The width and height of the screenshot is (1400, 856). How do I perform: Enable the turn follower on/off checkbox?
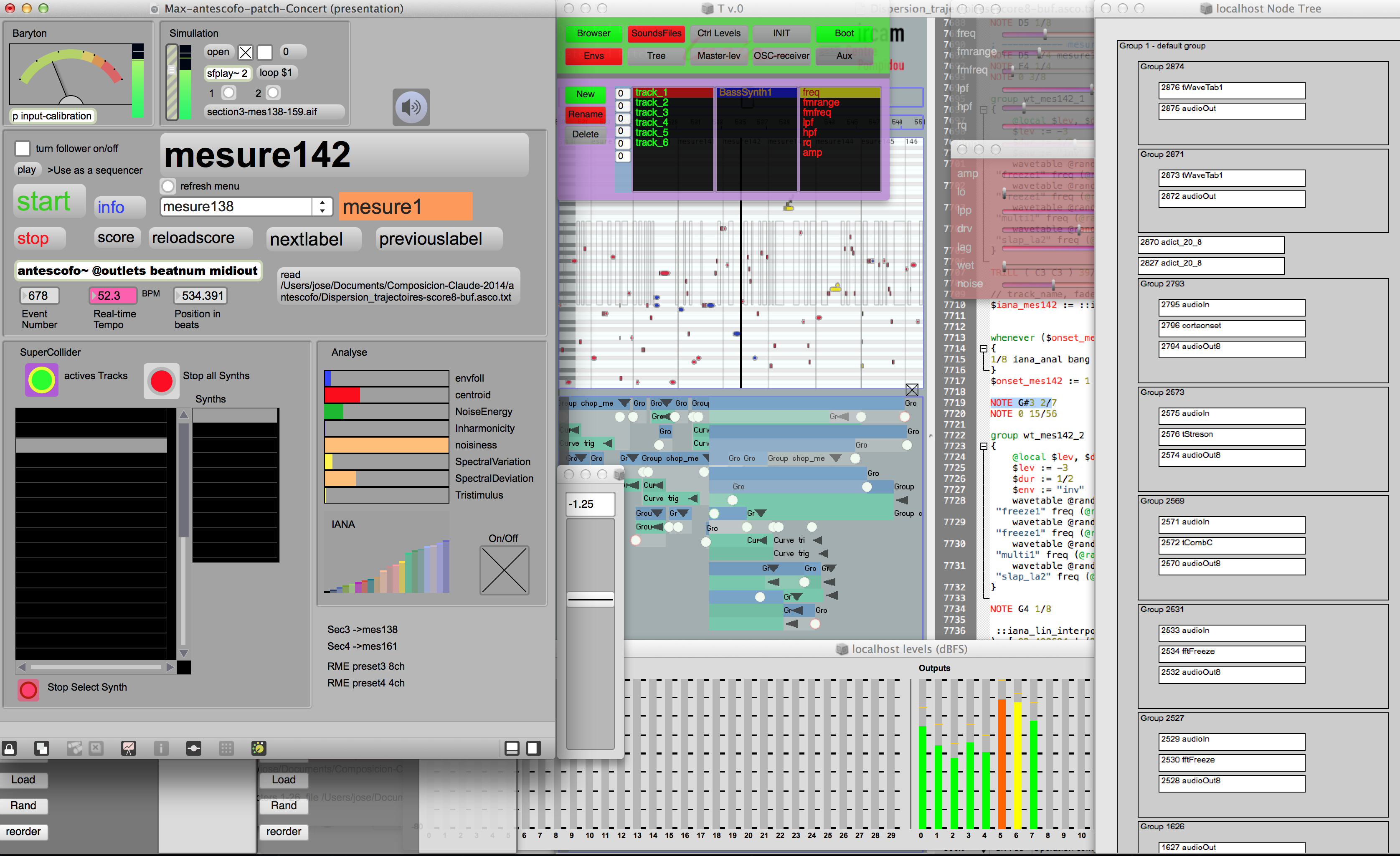point(23,148)
